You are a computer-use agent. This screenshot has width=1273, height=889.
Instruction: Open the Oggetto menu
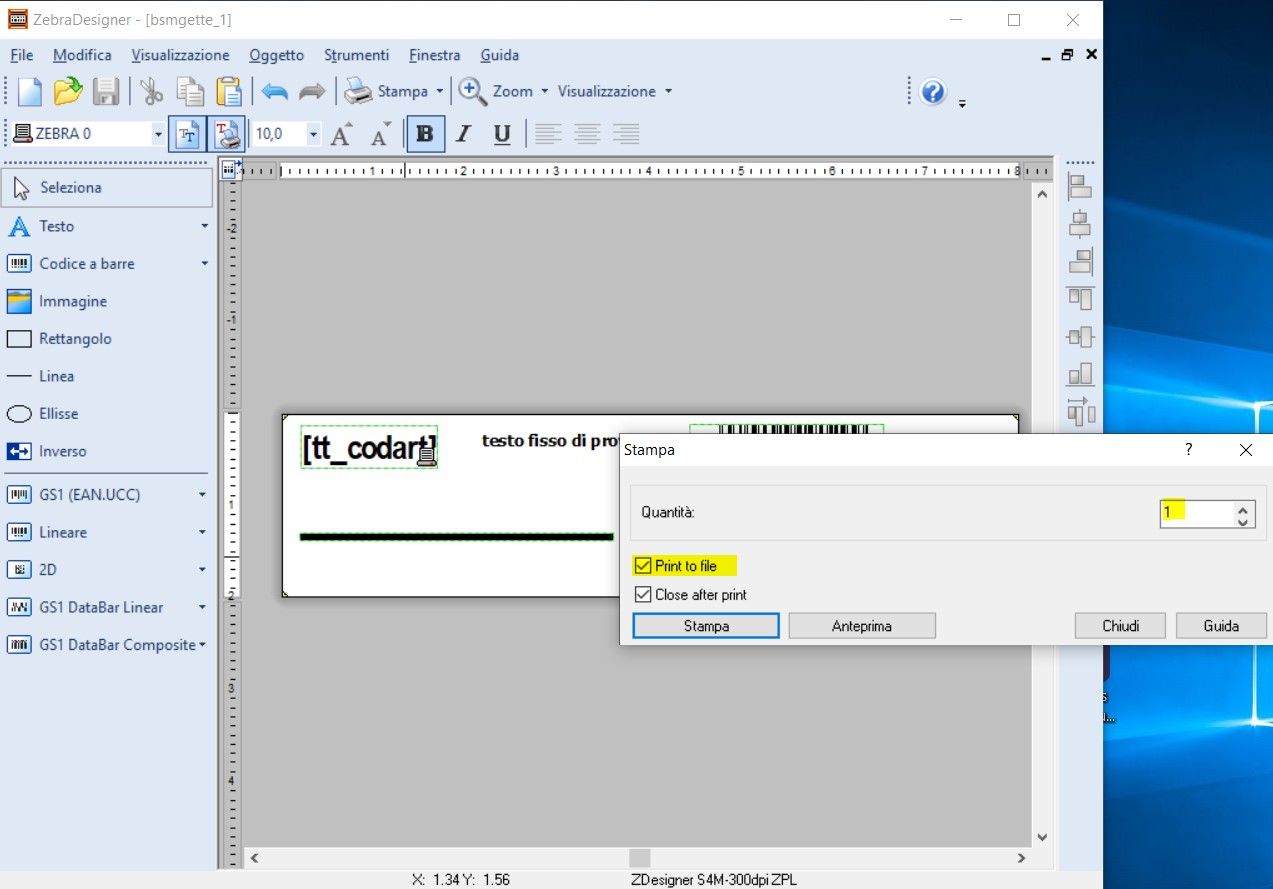pyautogui.click(x=276, y=55)
